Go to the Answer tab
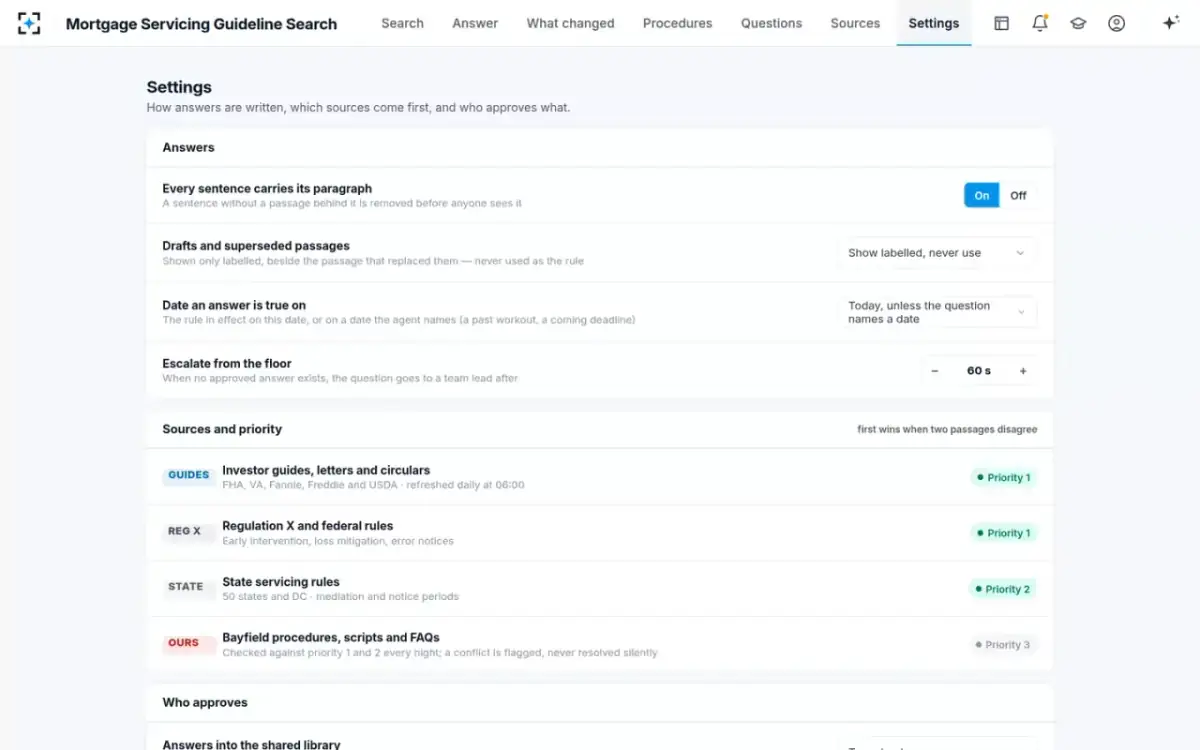This screenshot has height=750, width=1200. coord(475,23)
